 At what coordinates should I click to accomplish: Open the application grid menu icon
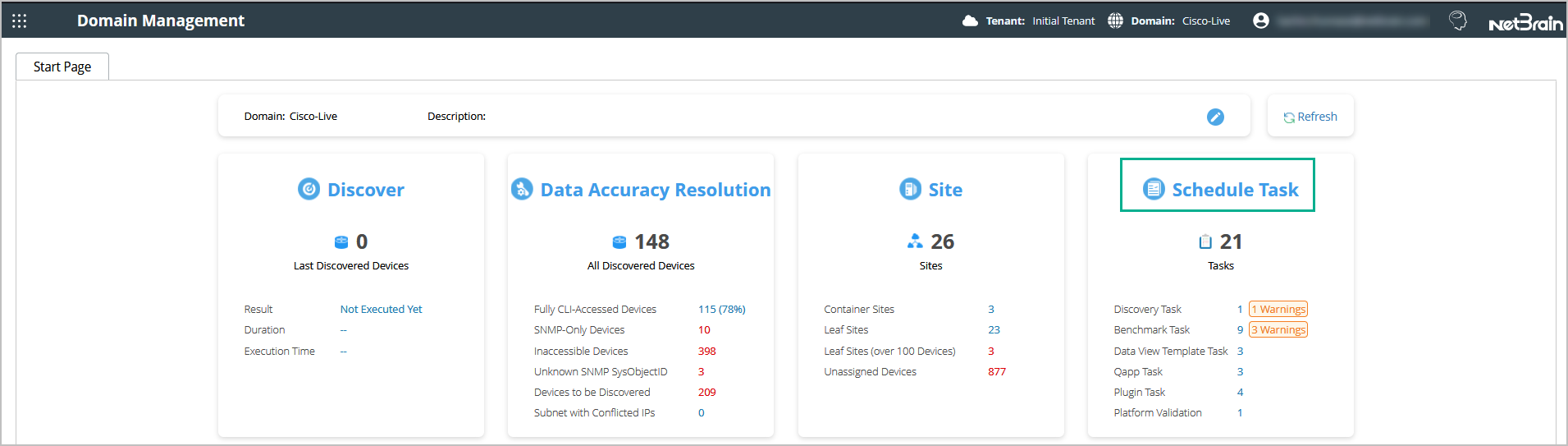point(20,21)
